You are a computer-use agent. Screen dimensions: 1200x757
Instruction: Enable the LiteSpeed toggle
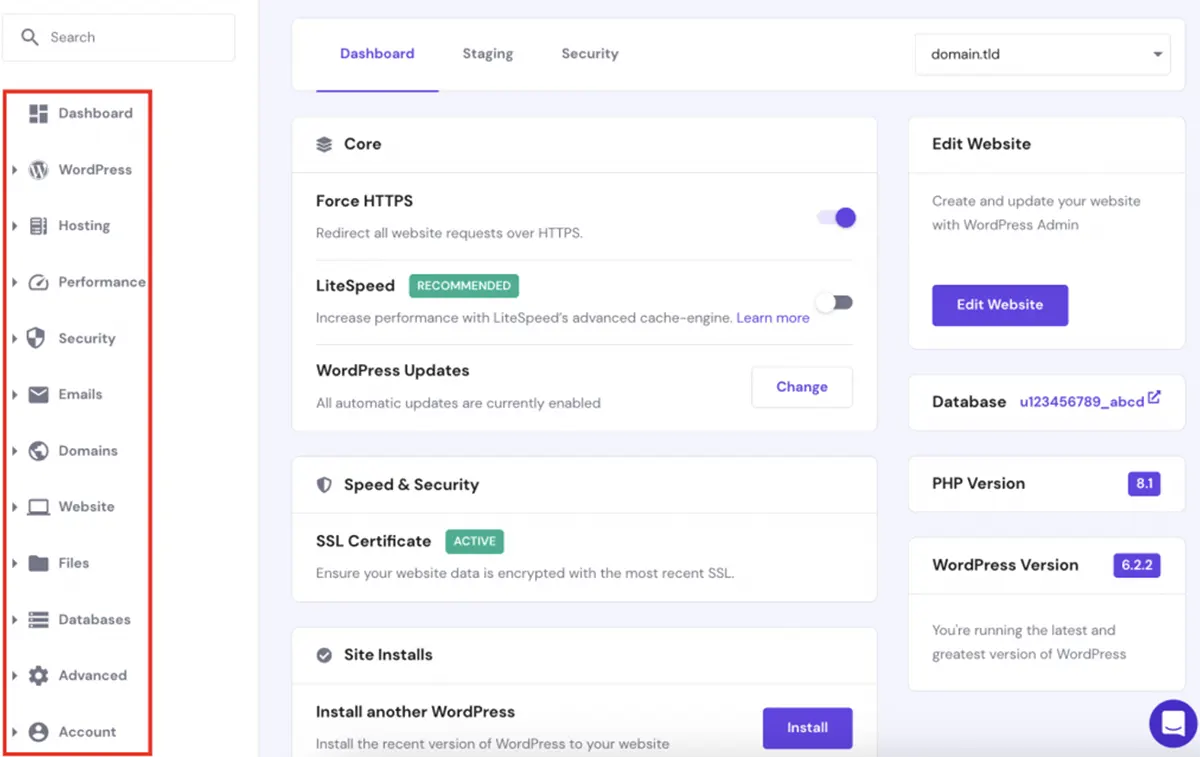pos(834,302)
